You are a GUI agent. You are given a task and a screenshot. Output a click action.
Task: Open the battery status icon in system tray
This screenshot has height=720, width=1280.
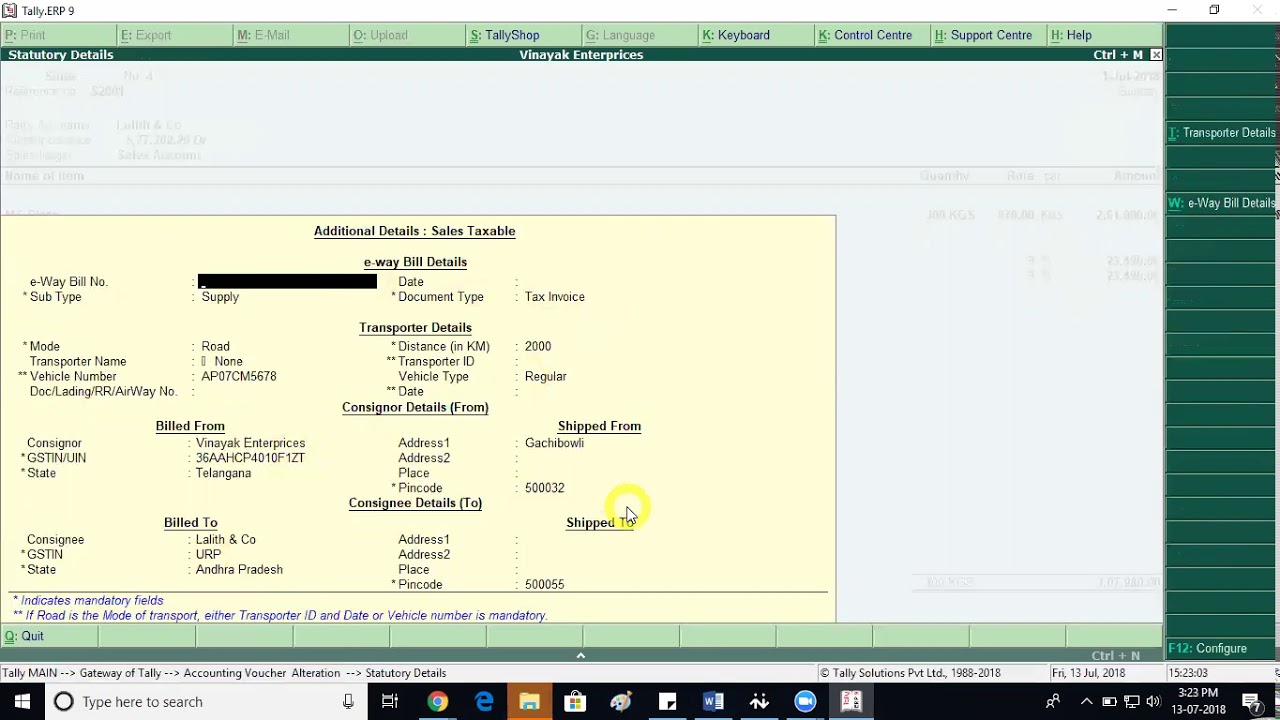(x=1109, y=702)
